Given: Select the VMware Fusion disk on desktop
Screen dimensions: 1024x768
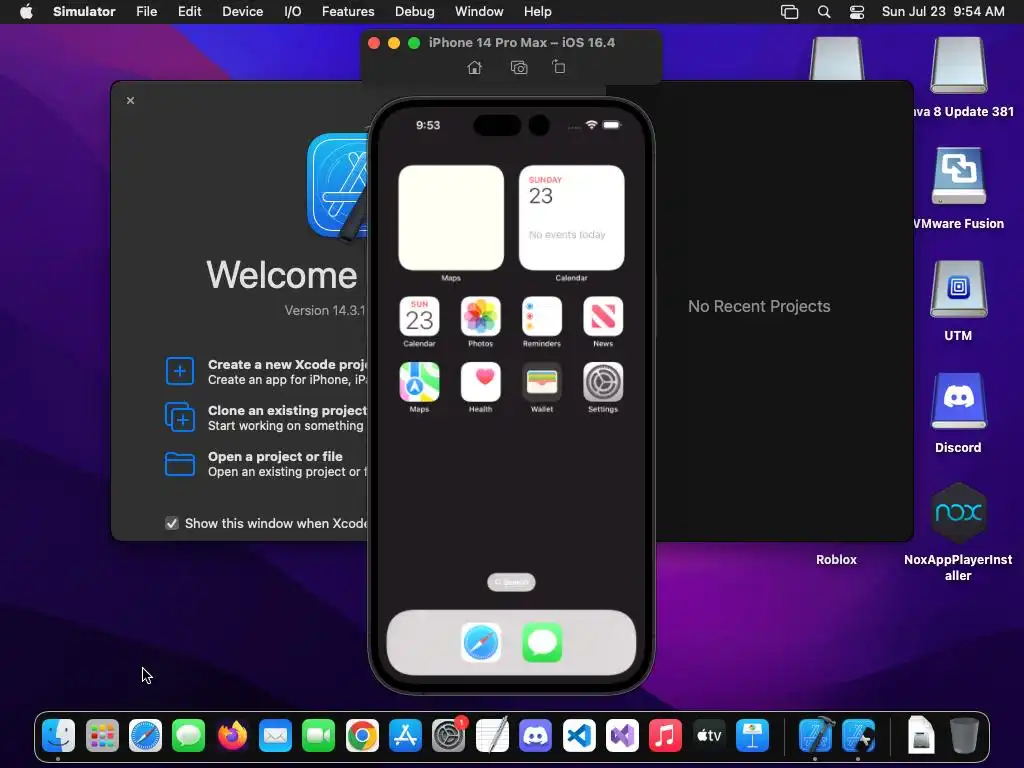Looking at the screenshot, I should [x=958, y=176].
